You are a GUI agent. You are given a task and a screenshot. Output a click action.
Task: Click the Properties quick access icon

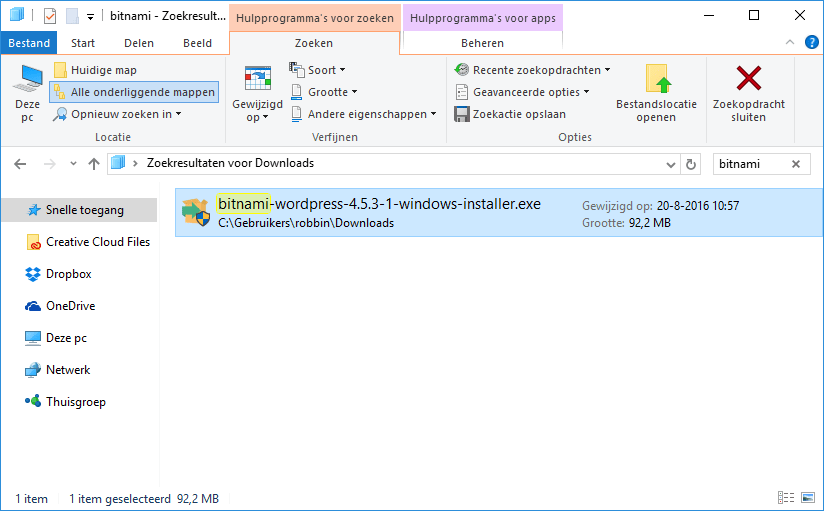[50, 16]
